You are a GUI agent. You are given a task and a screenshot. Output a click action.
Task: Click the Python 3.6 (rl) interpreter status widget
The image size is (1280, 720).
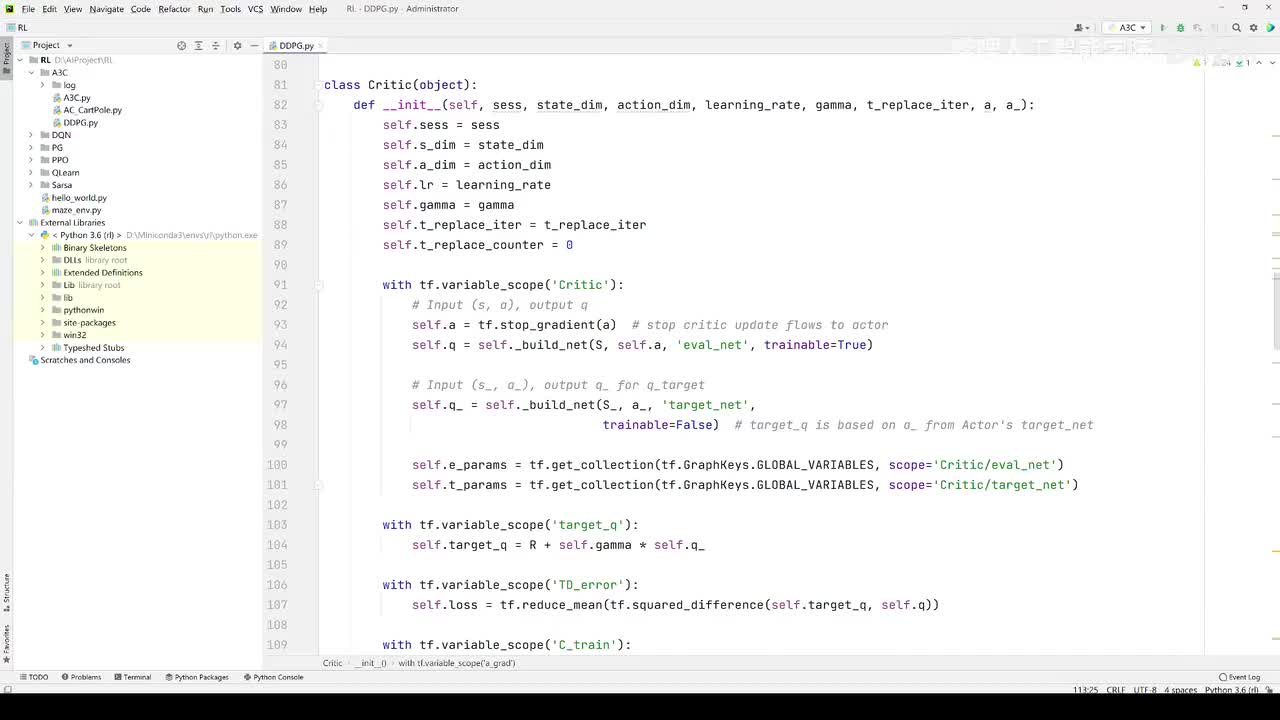point(1231,690)
